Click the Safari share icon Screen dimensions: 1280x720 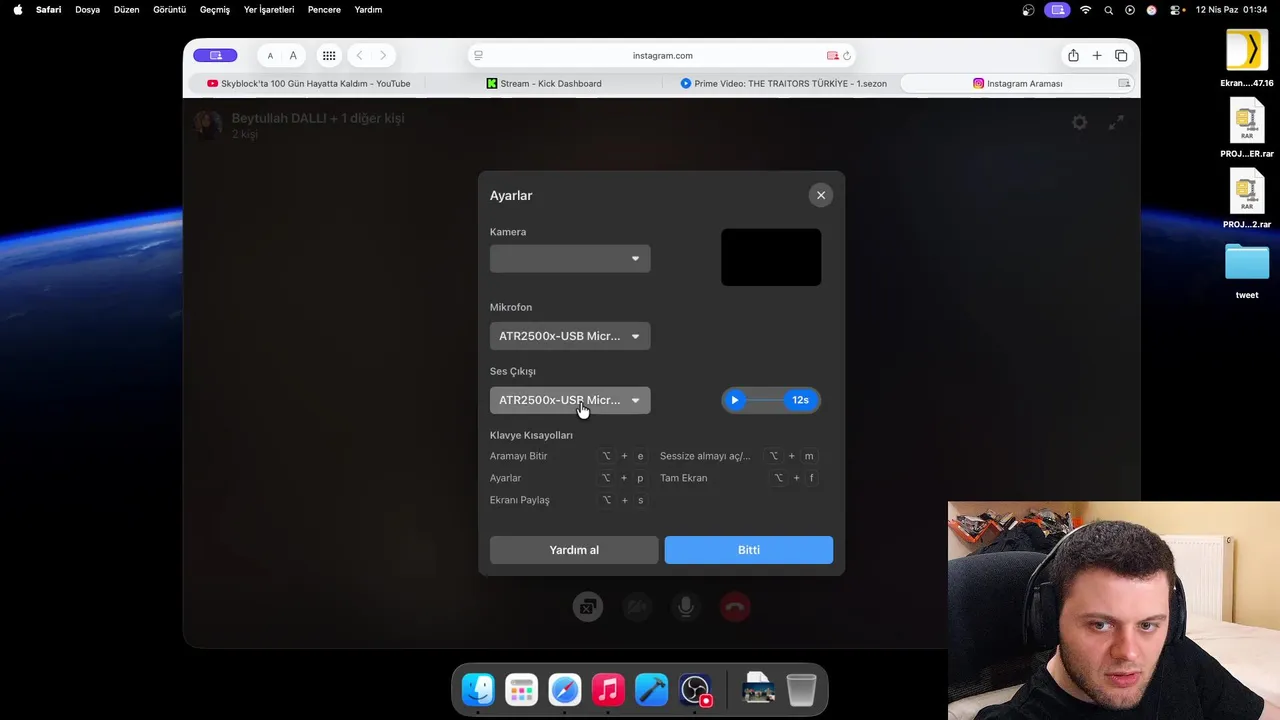click(1073, 56)
